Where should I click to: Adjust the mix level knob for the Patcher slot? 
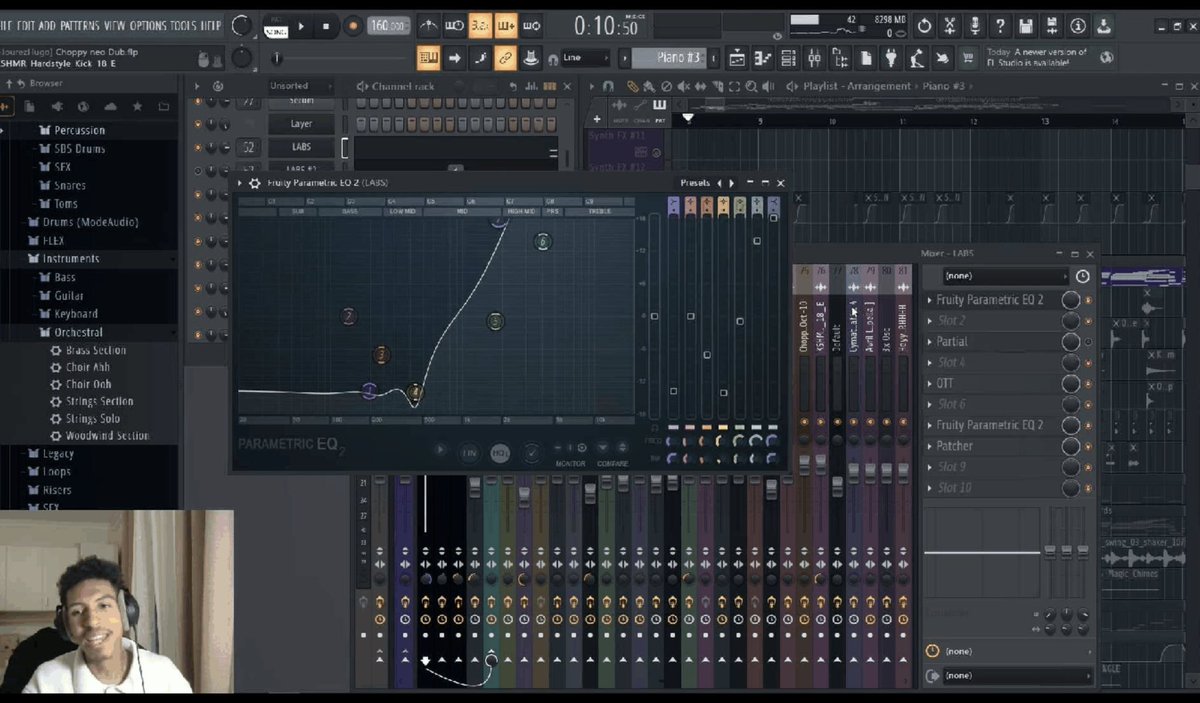pyautogui.click(x=1071, y=446)
